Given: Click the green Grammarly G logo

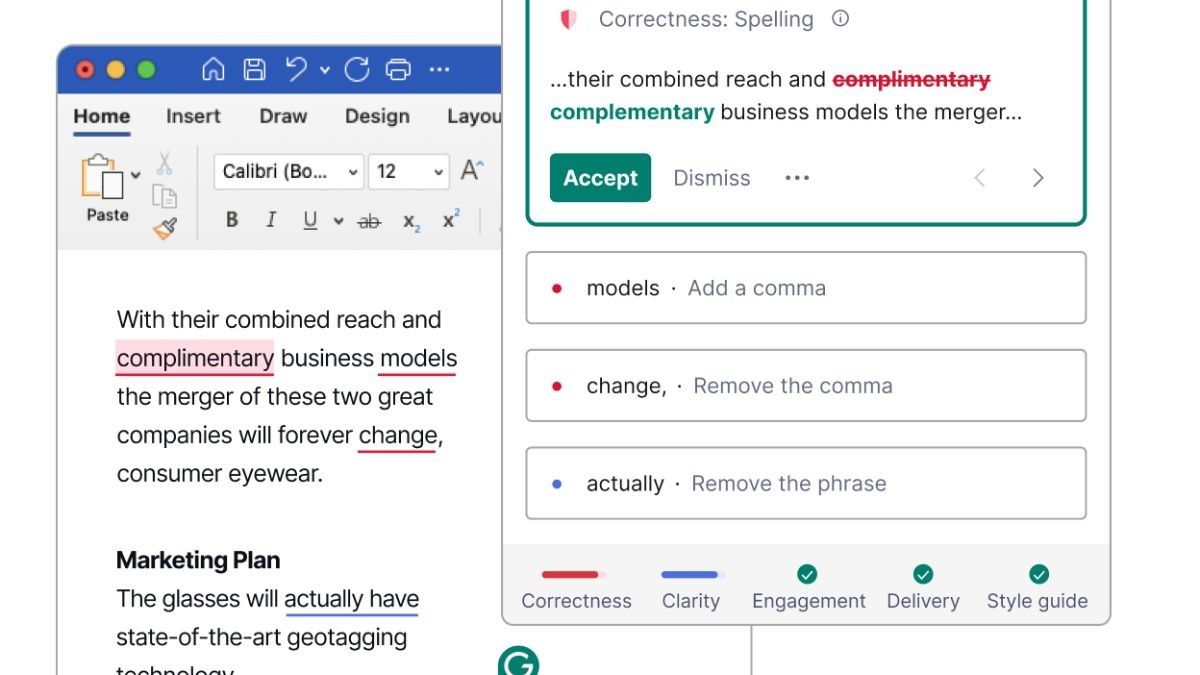Looking at the screenshot, I should [x=518, y=661].
